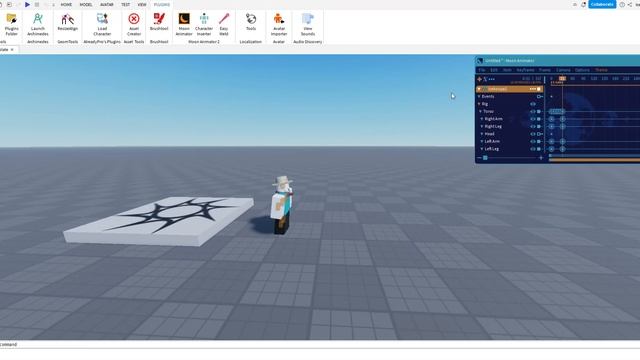
Task: Click the orange move icon in Moon Animator
Action: click(479, 79)
